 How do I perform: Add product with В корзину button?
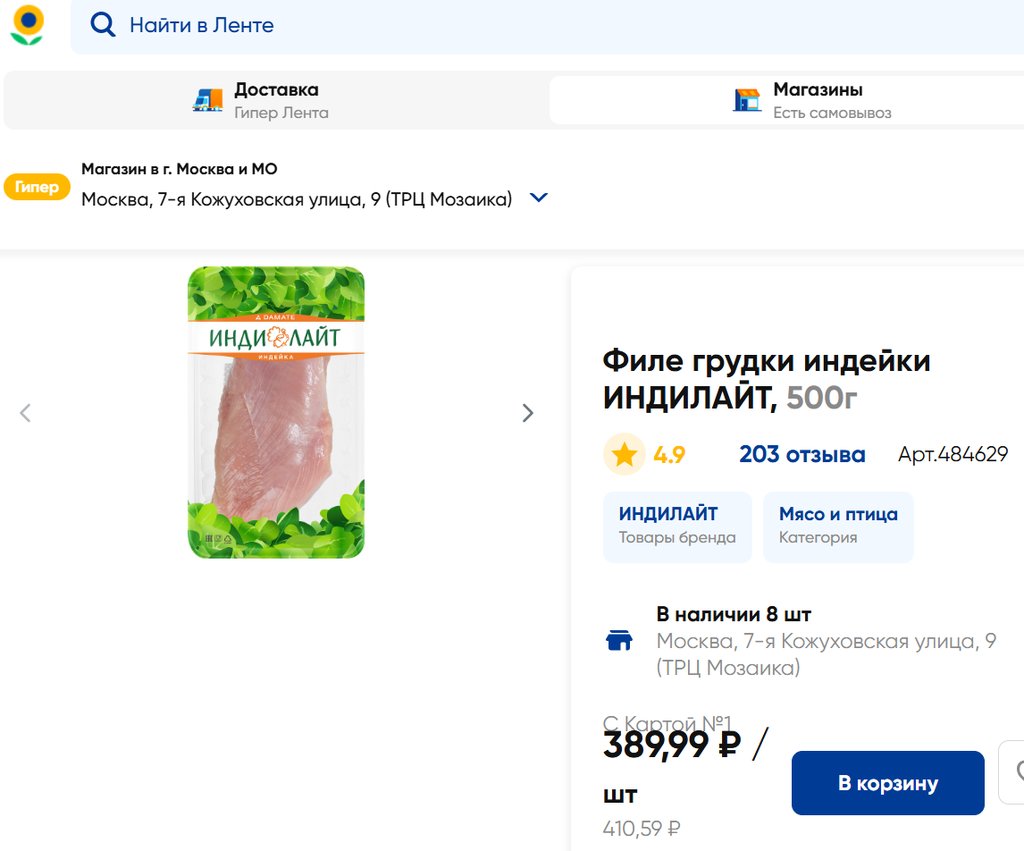pyautogui.click(x=888, y=783)
